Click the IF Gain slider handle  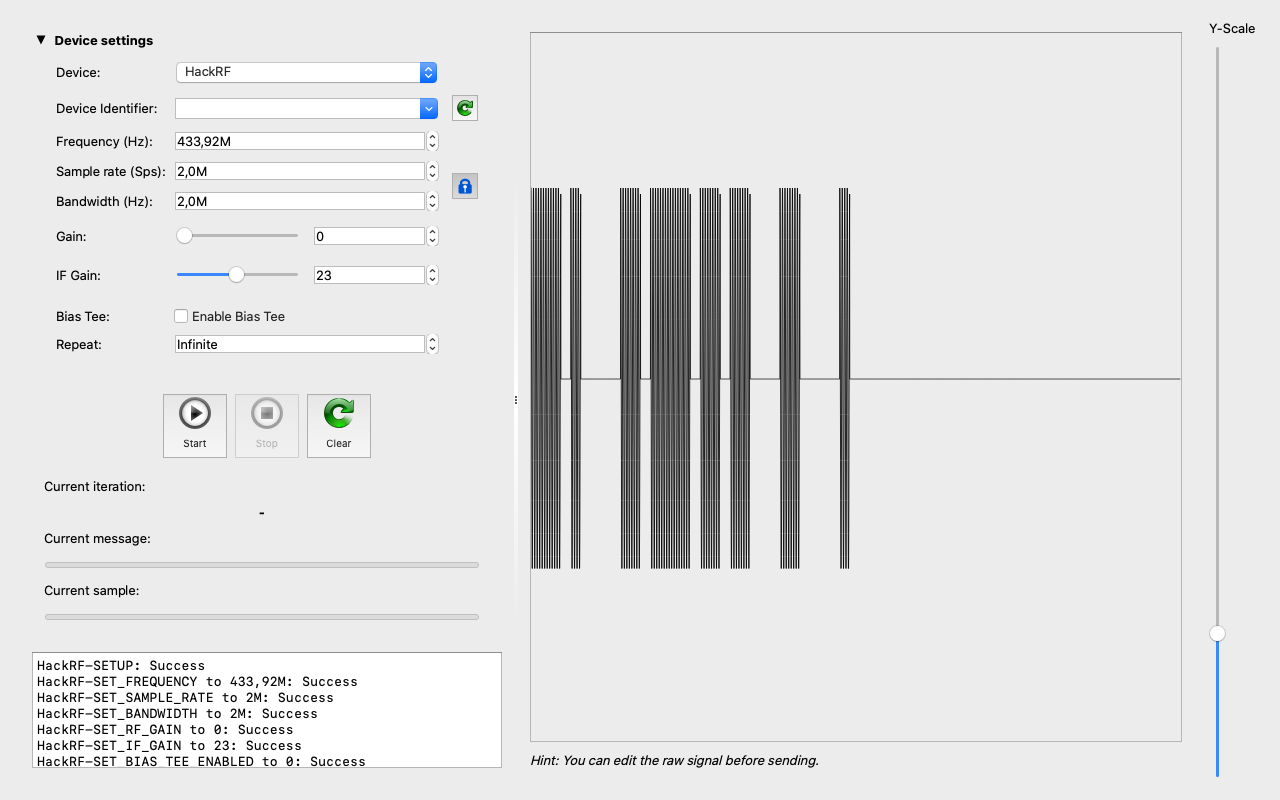tap(236, 275)
